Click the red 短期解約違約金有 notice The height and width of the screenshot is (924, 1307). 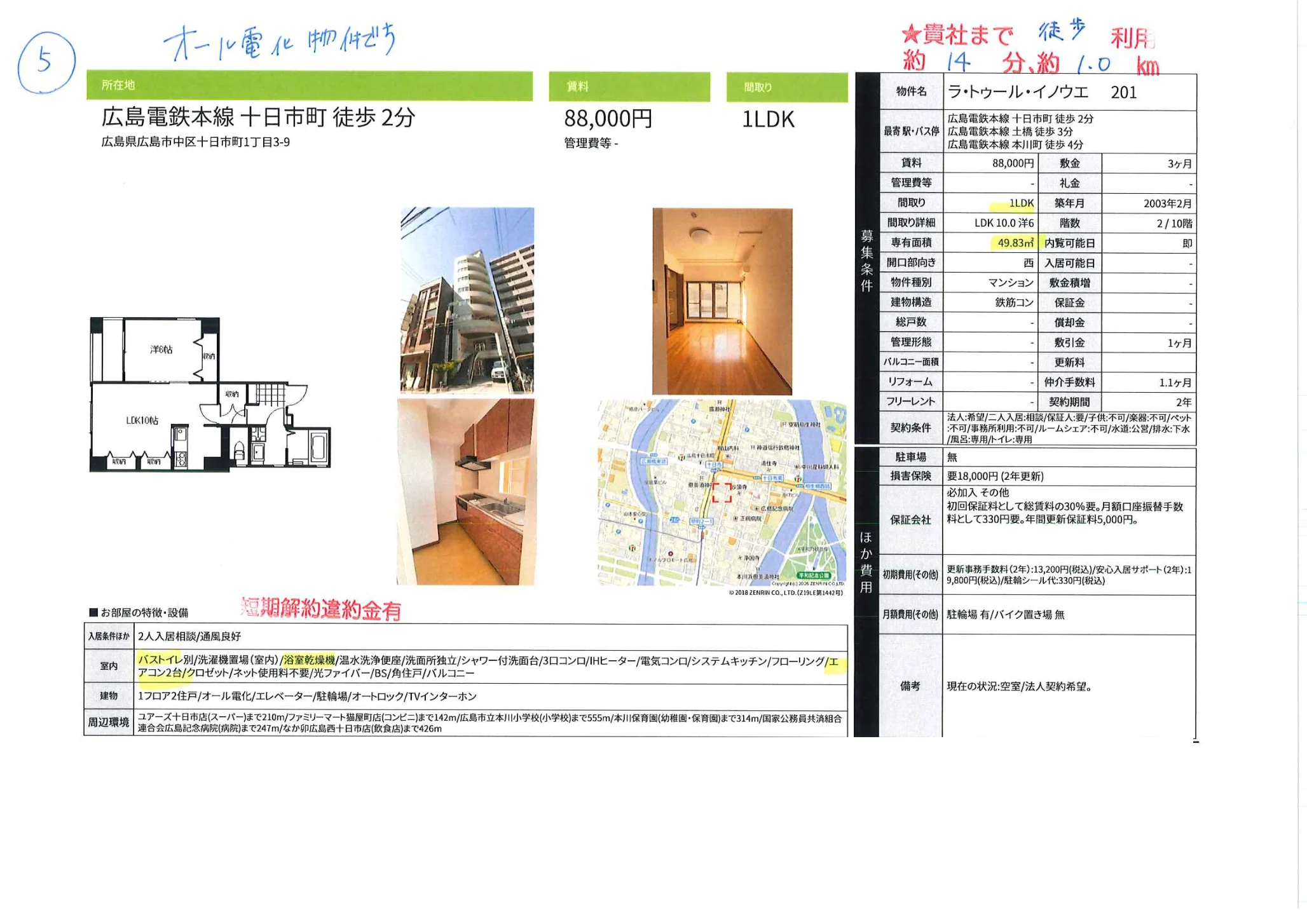(x=321, y=609)
